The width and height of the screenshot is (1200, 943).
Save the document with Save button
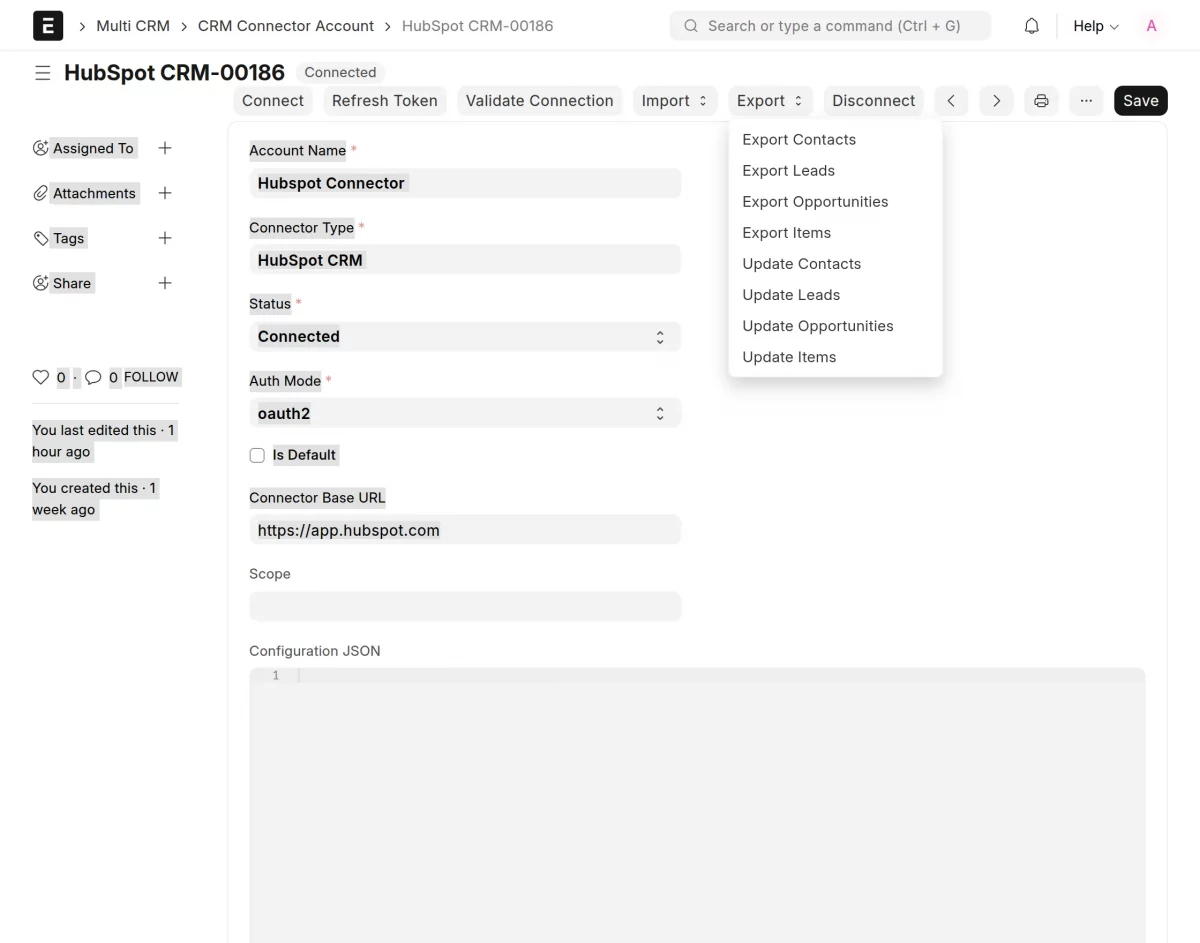1141,101
